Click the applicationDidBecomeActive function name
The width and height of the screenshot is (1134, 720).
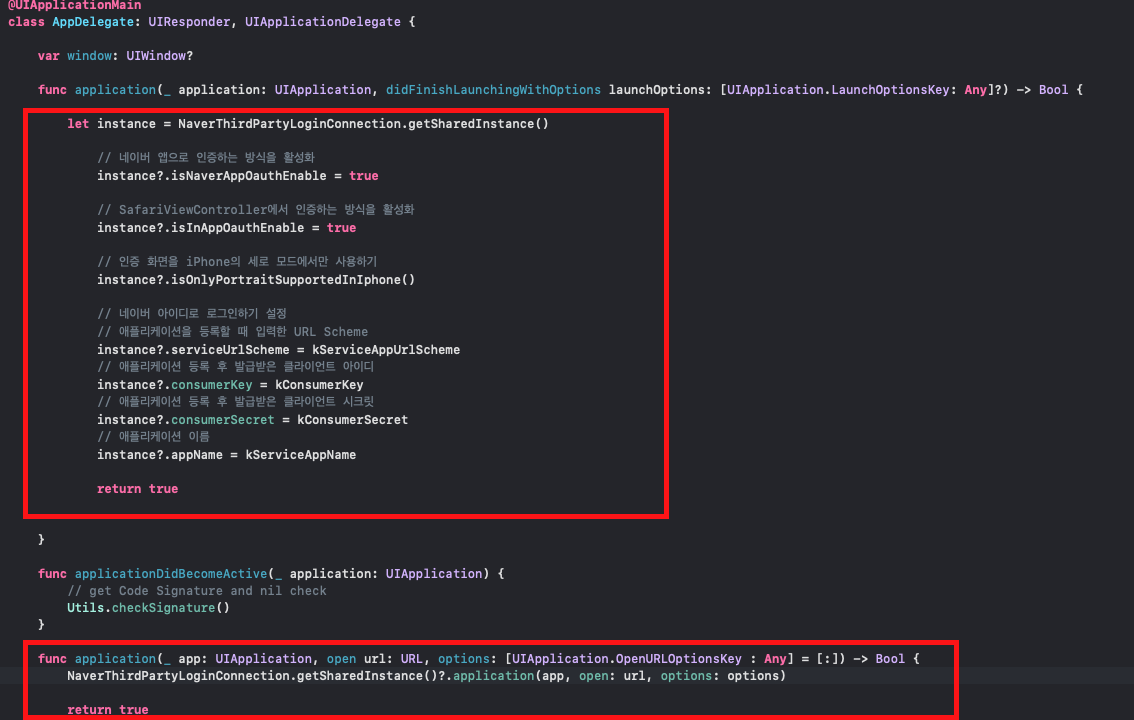point(171,574)
